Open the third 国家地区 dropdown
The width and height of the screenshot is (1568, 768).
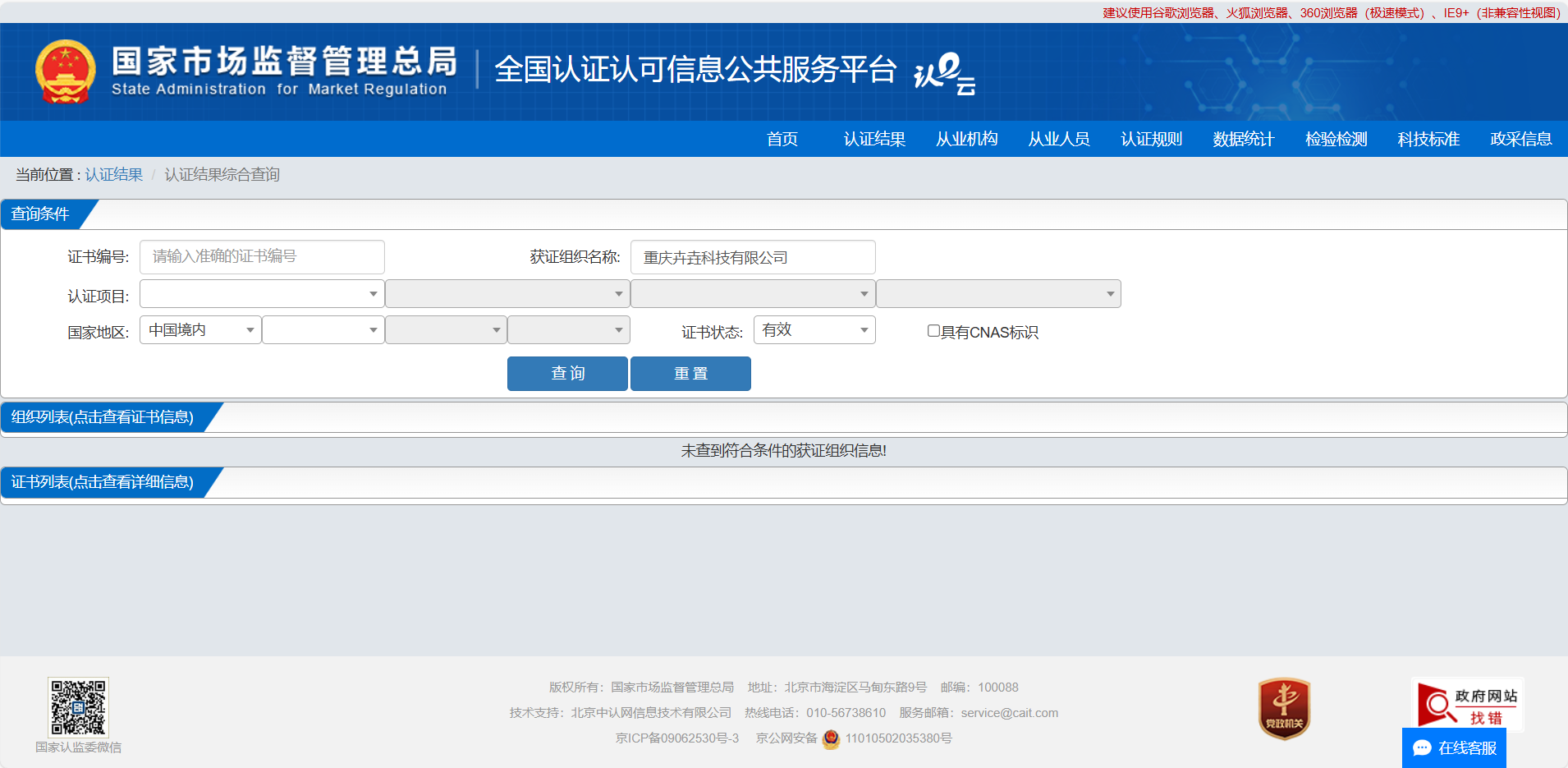(x=446, y=330)
